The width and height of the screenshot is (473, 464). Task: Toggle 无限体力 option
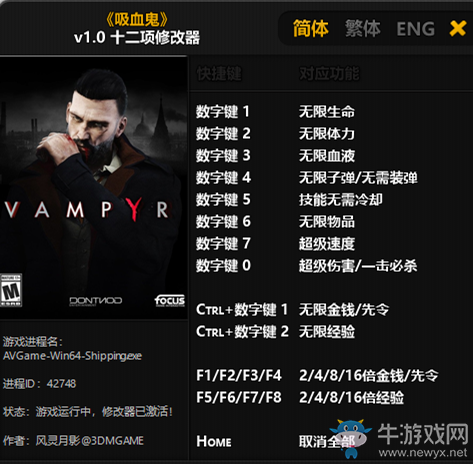coord(327,134)
